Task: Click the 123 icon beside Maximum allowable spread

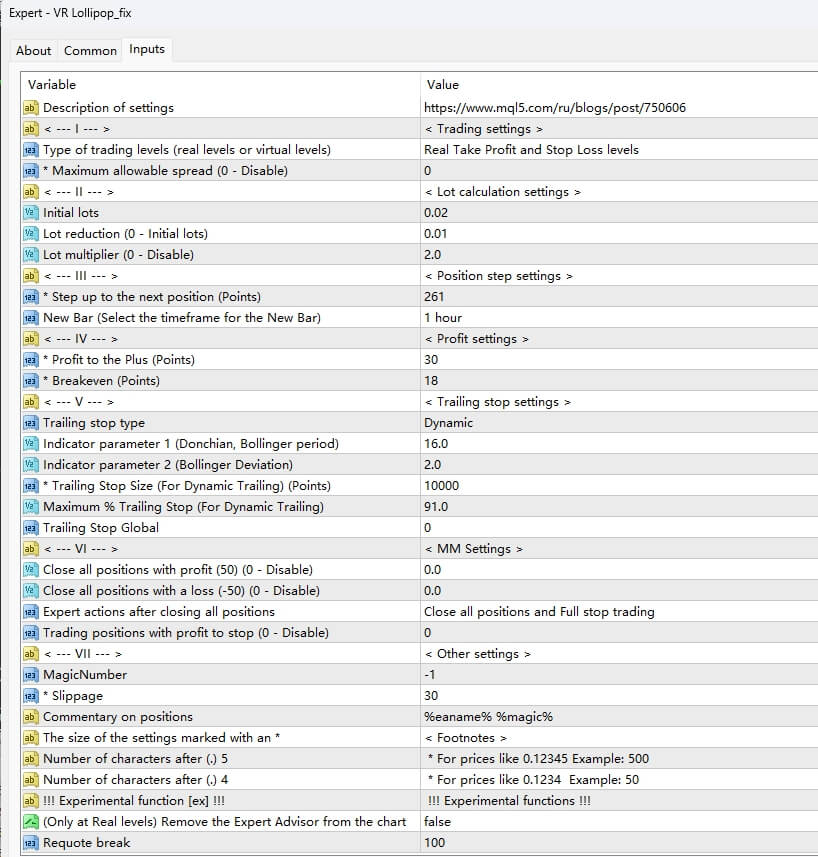Action: click(29, 170)
